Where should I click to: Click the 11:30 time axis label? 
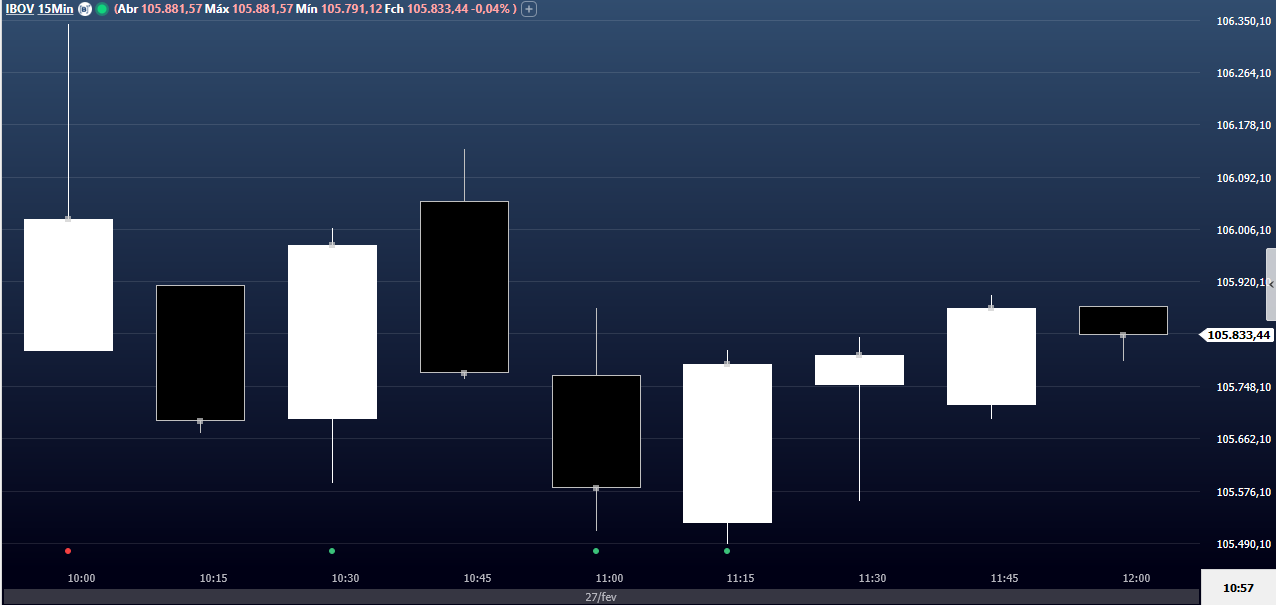872,579
